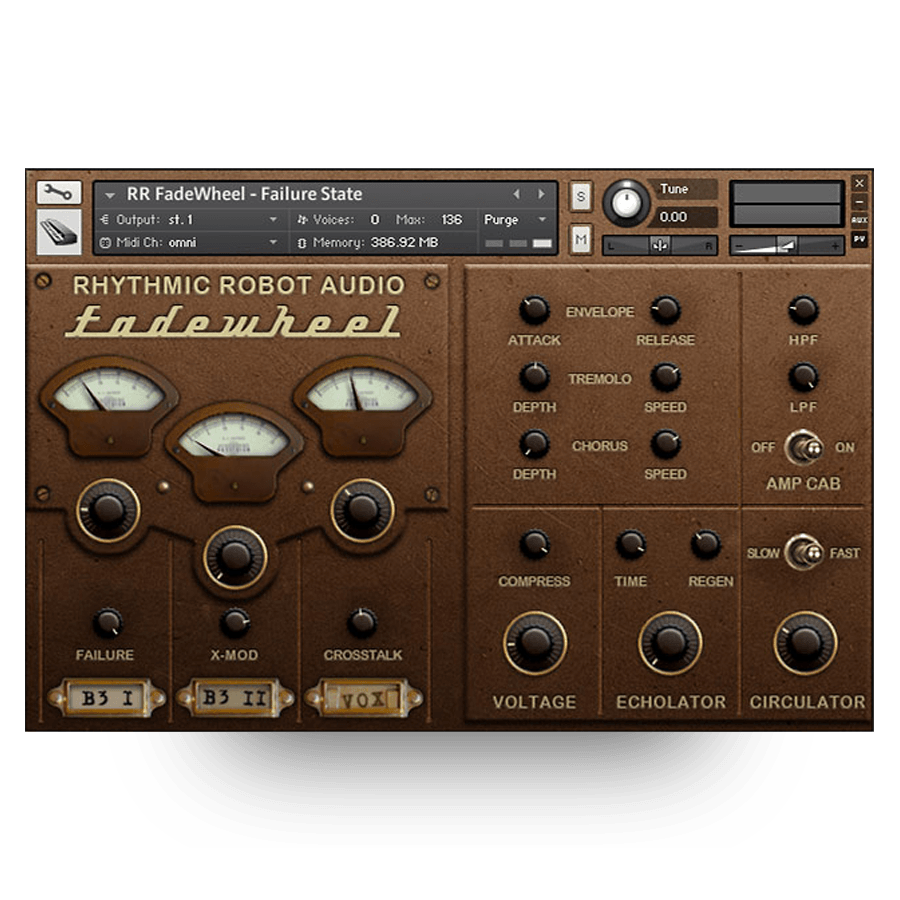900x900 pixels.
Task: Click the level meter display
Action: pyautogui.click(x=786, y=204)
